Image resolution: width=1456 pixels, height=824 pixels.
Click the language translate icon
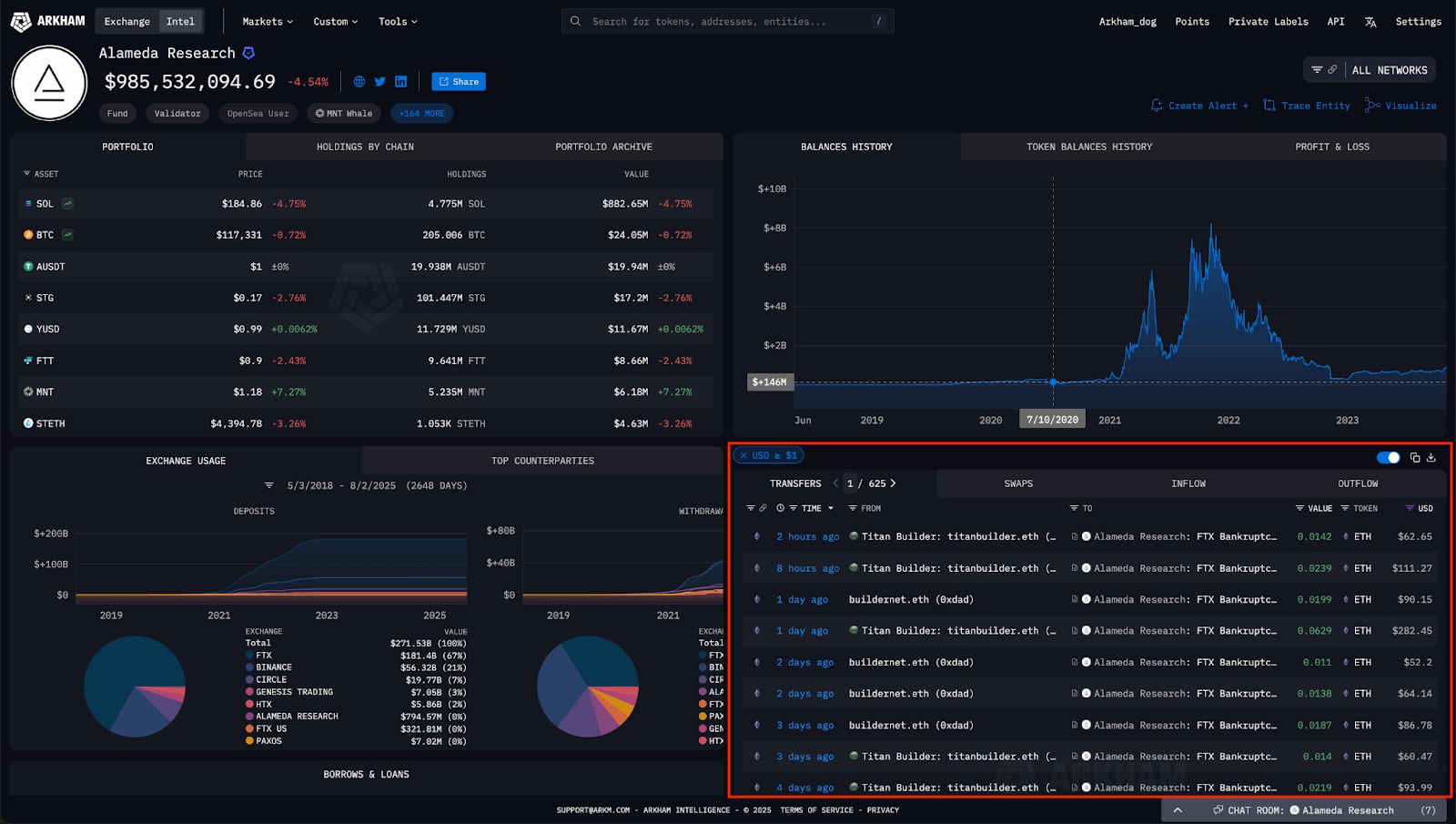[1370, 22]
